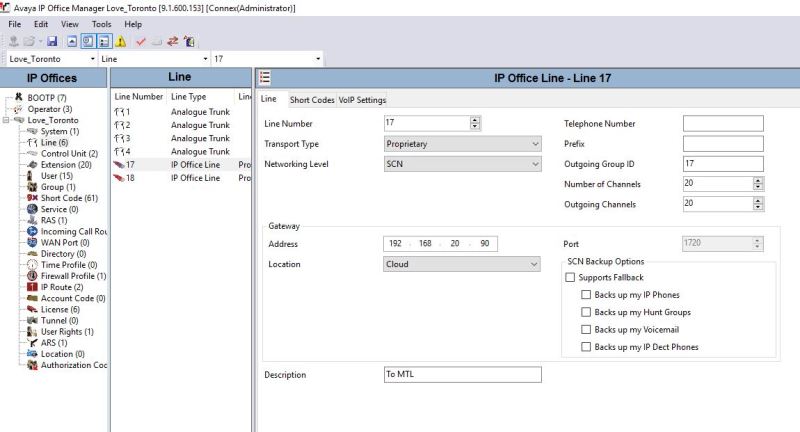This screenshot has width=800, height=432.
Task: Click the Telephone Number input field
Action: coord(723,123)
